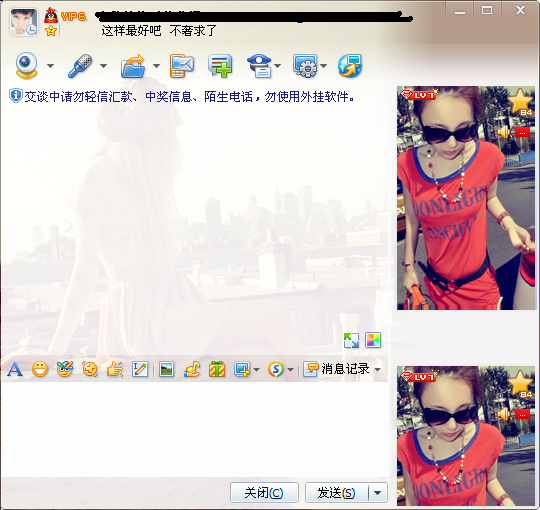Open the smiley emoticon picker
Screen dimensions: 540x510
click(x=40, y=369)
